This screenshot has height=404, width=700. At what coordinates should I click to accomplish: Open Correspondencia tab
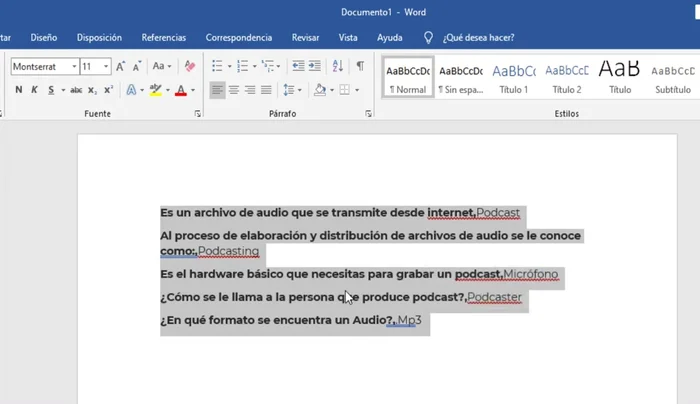click(239, 38)
